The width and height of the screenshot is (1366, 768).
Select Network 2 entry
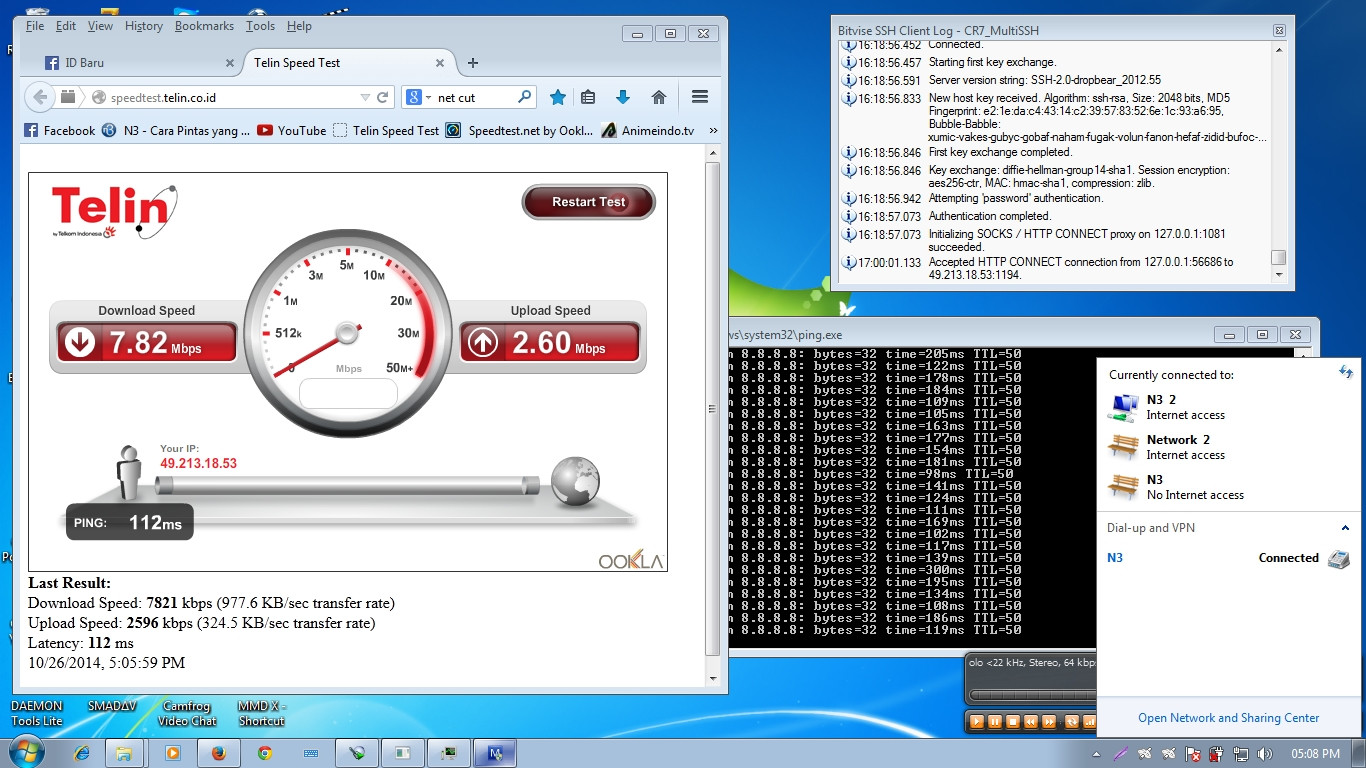[x=1229, y=447]
